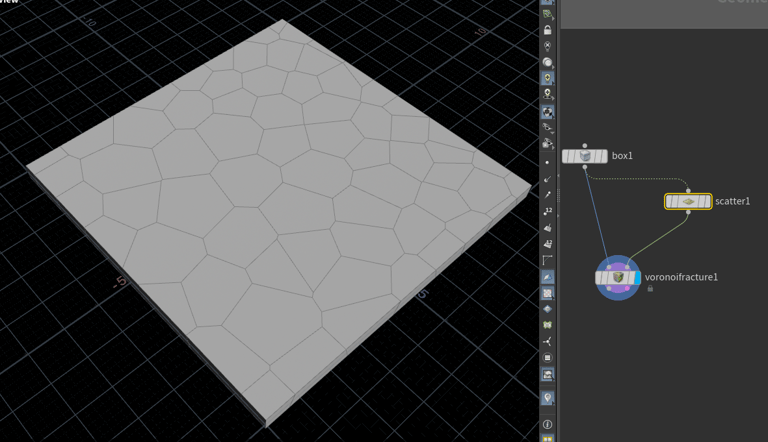768x442 pixels.
Task: Toggle the highlighted blue surface display icon
Action: (548, 277)
